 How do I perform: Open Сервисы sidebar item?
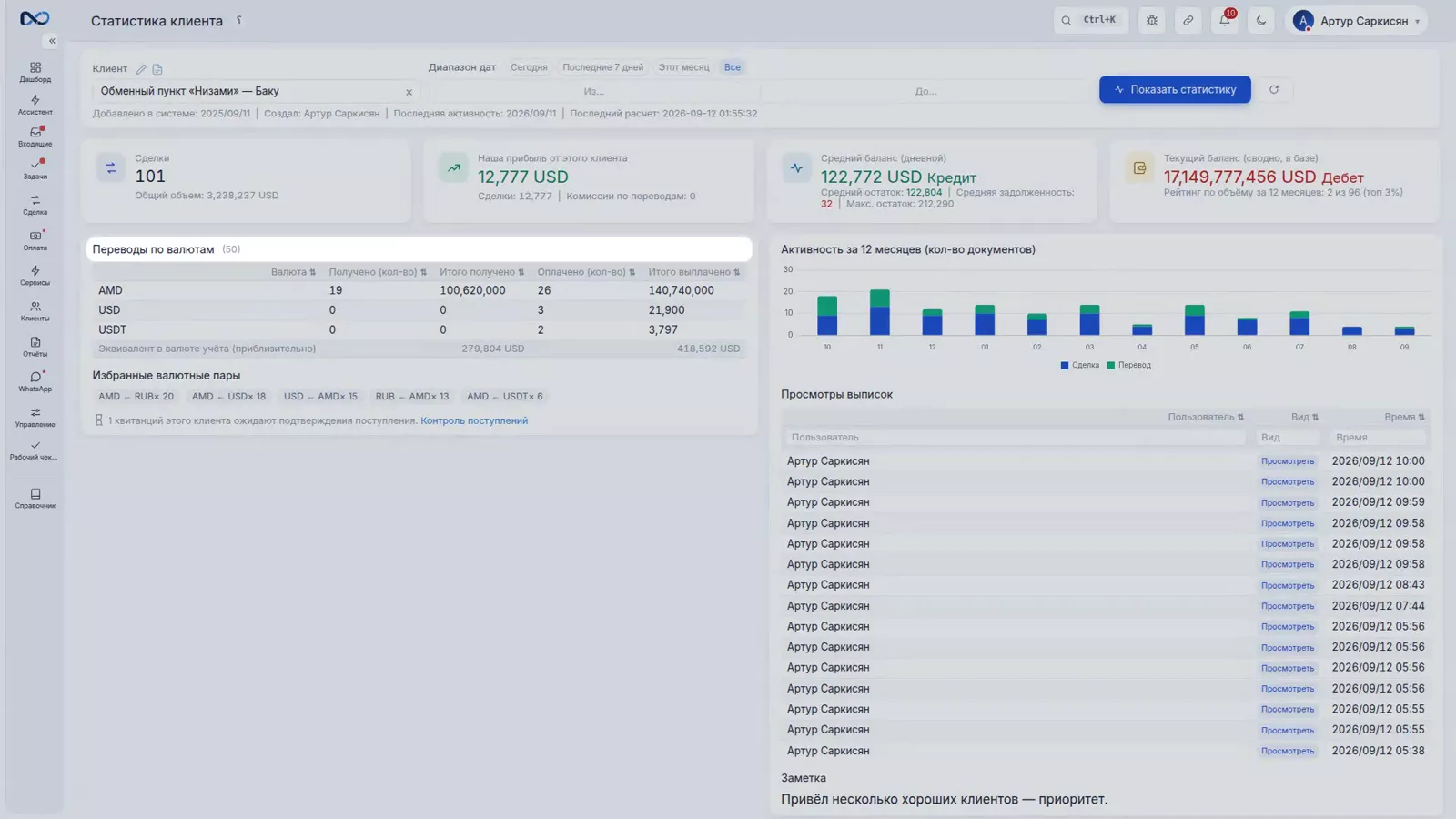[x=35, y=277]
